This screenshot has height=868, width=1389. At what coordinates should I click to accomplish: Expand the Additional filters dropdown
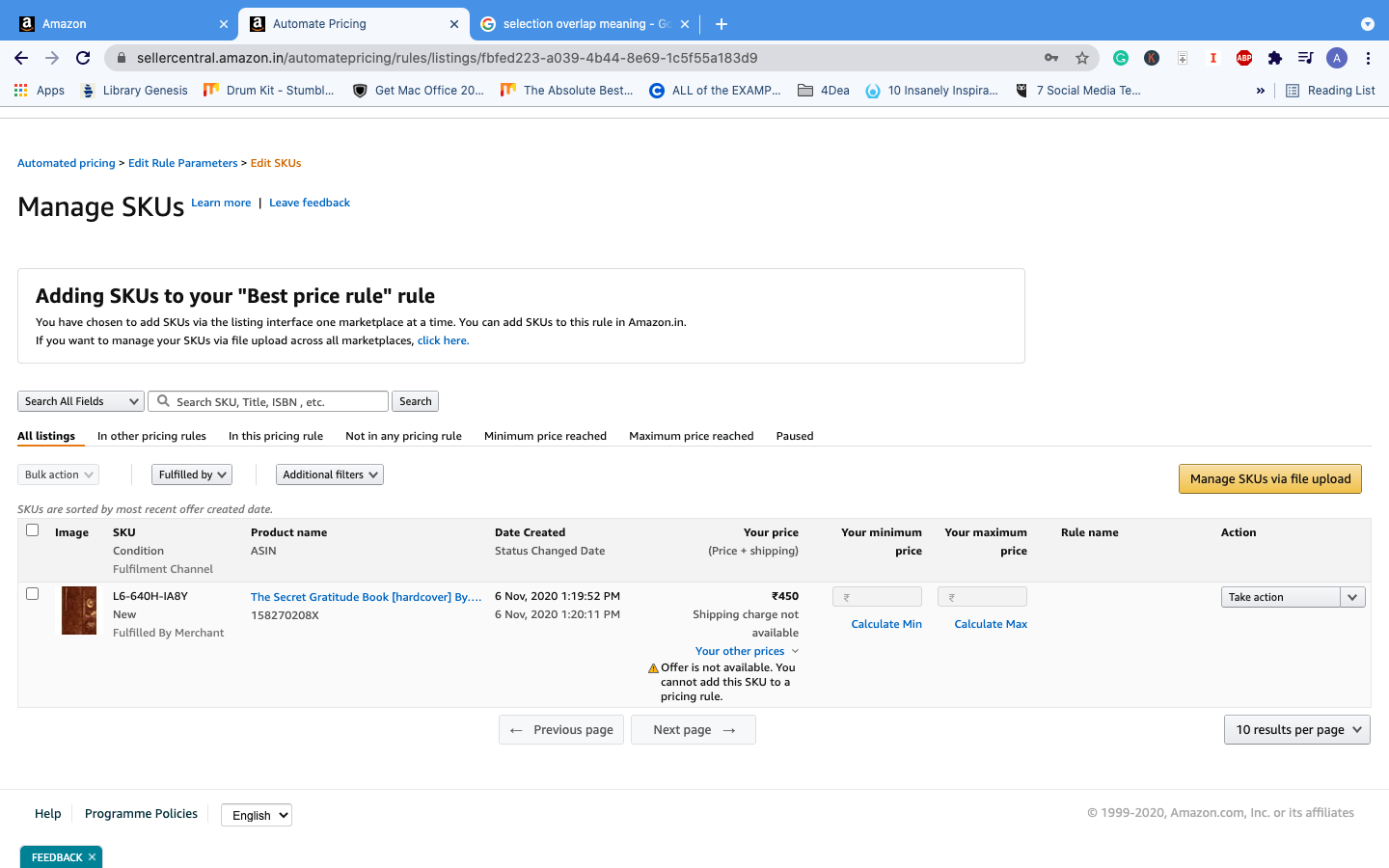(x=329, y=475)
